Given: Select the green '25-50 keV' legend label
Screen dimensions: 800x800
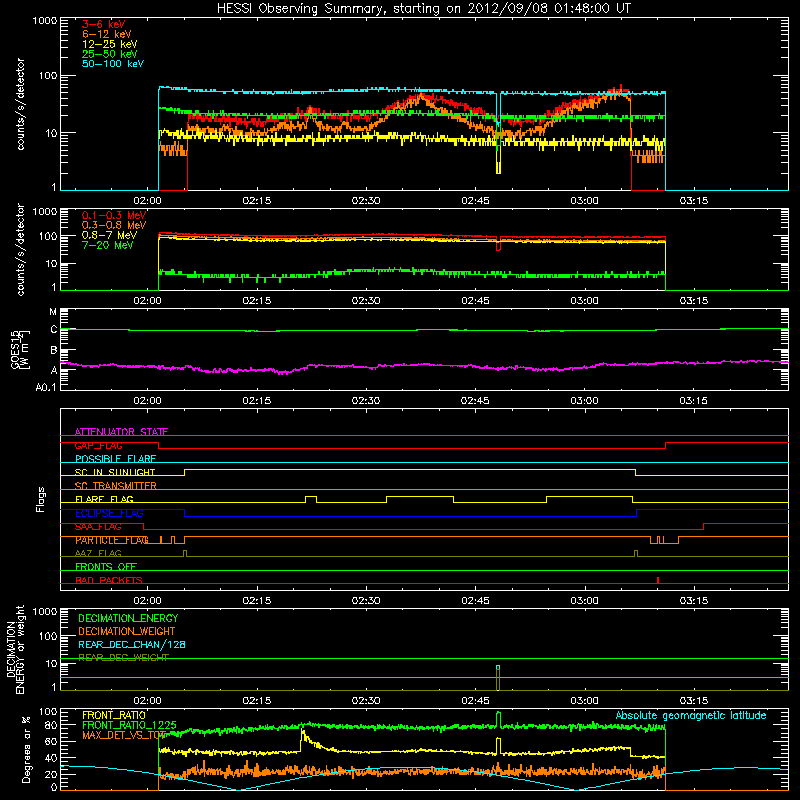Looking at the screenshot, I should point(110,54).
